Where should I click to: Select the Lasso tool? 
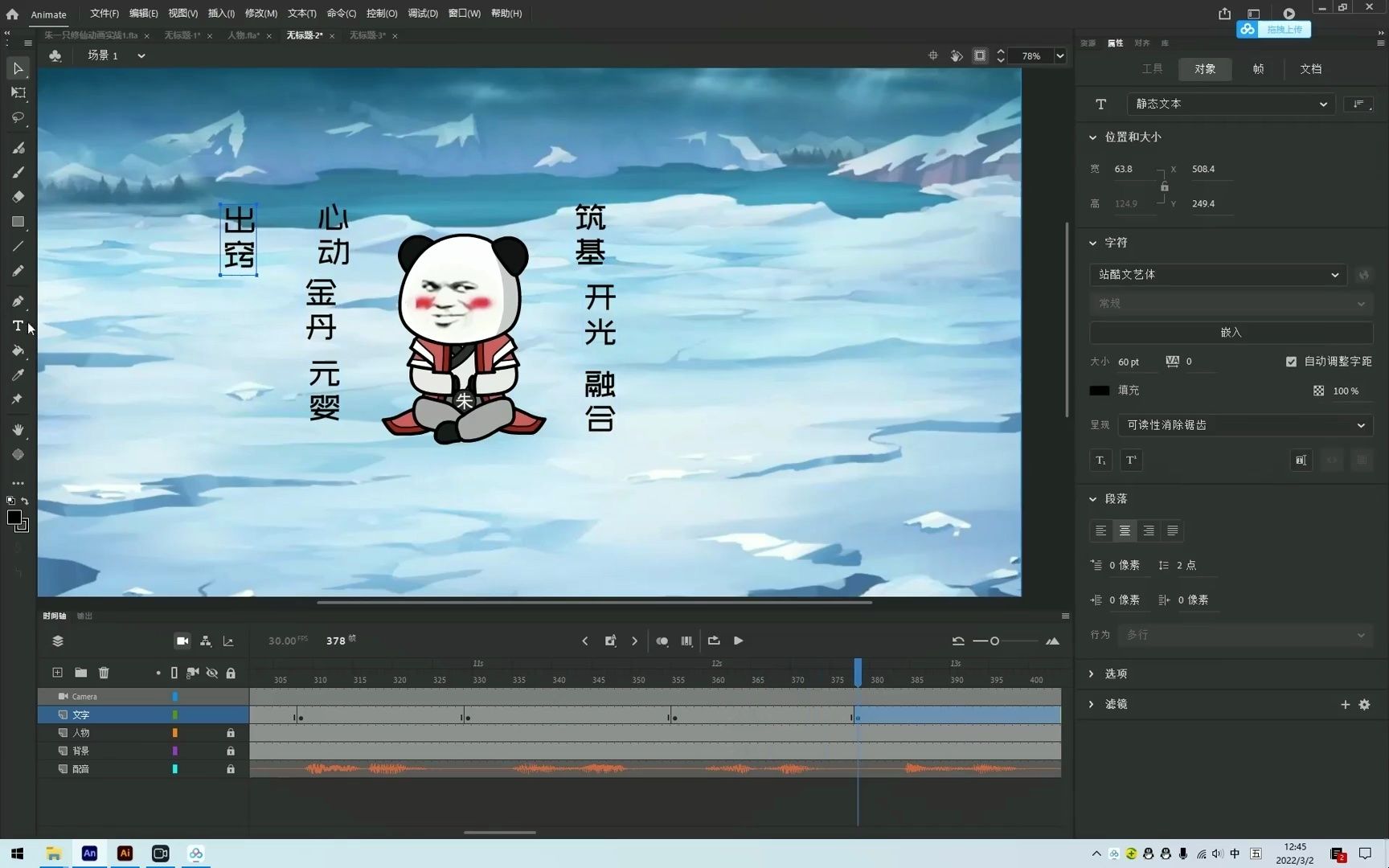[18, 117]
